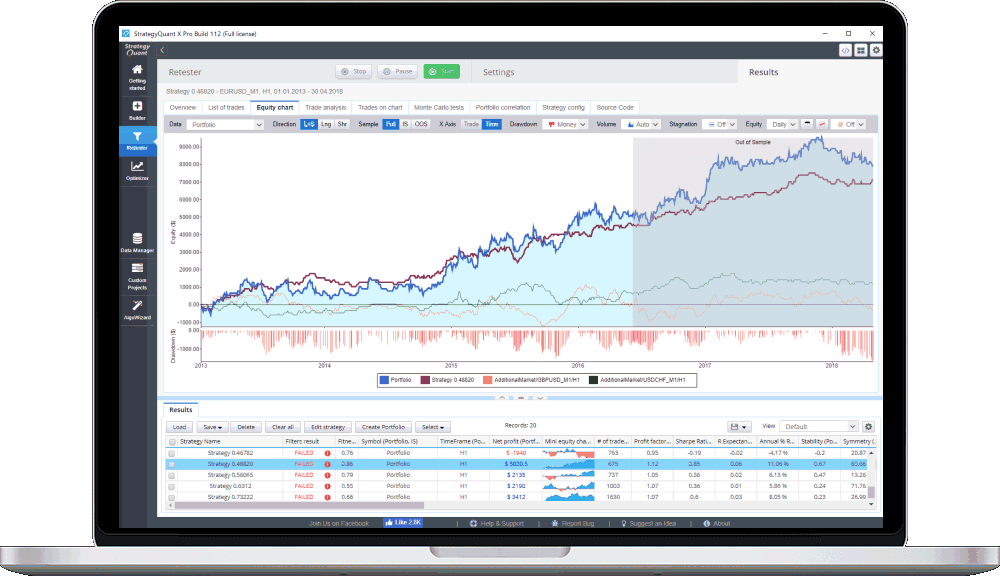Click the failed info icon for Strategy 0.73222
This screenshot has width=1000, height=576.
(x=327, y=497)
